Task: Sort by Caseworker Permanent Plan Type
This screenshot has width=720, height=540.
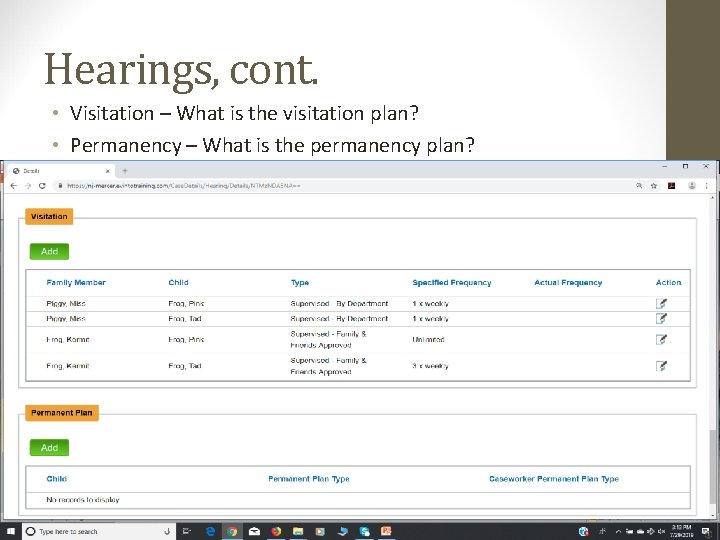Action: coord(554,478)
